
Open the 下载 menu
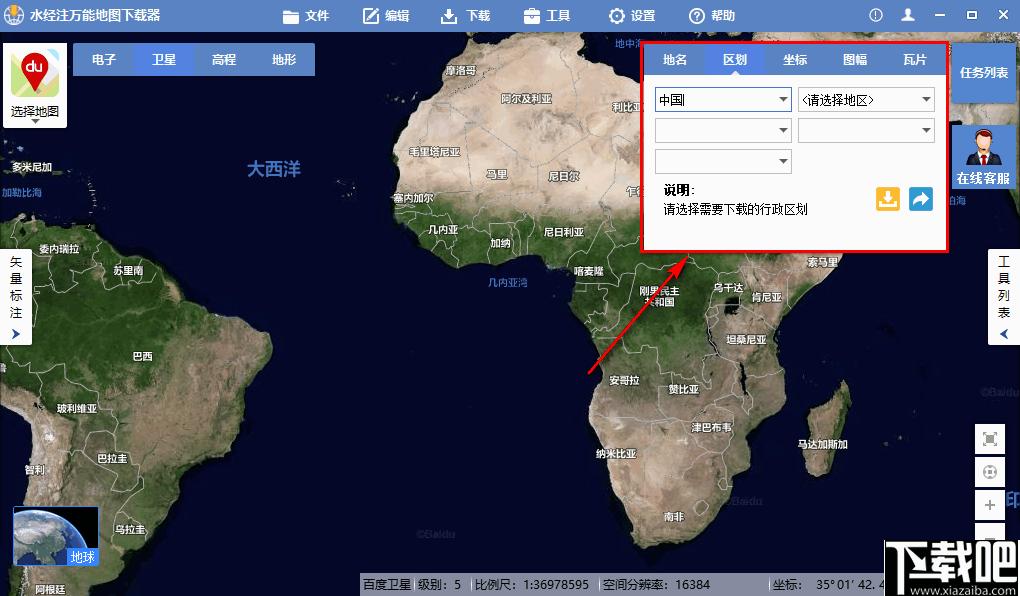click(x=465, y=16)
